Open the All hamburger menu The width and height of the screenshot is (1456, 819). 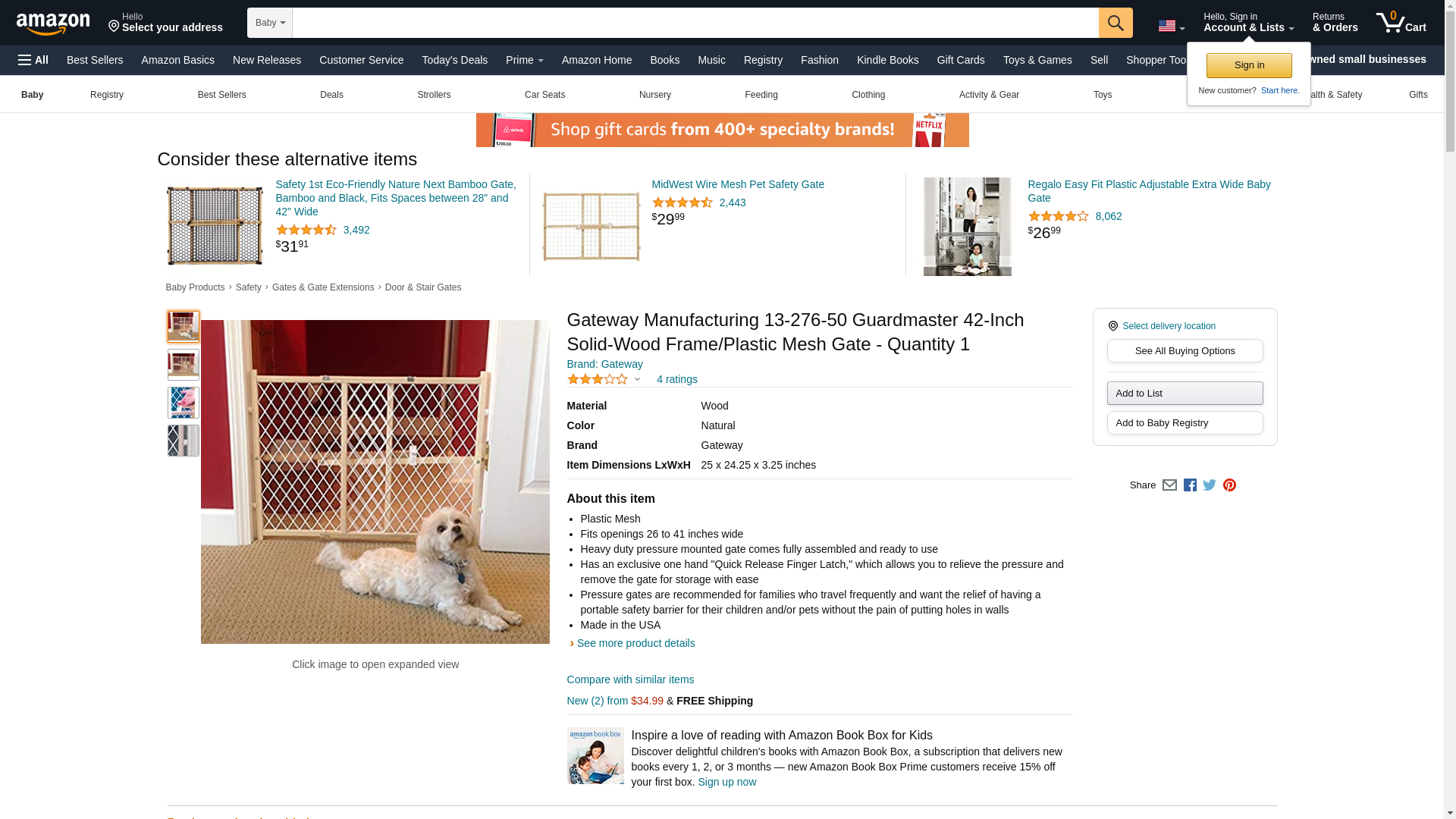pos(33,60)
